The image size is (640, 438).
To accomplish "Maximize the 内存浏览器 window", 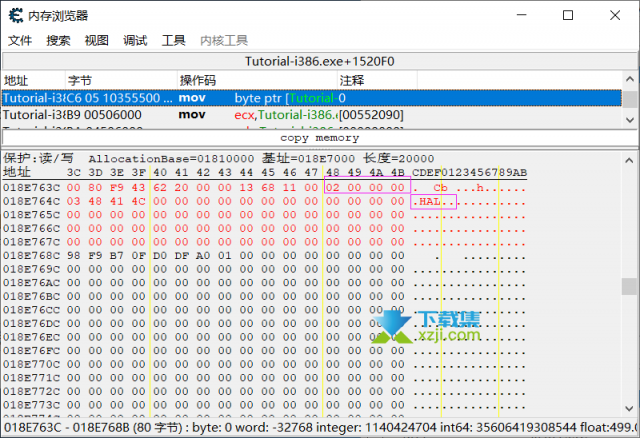I will [568, 16].
